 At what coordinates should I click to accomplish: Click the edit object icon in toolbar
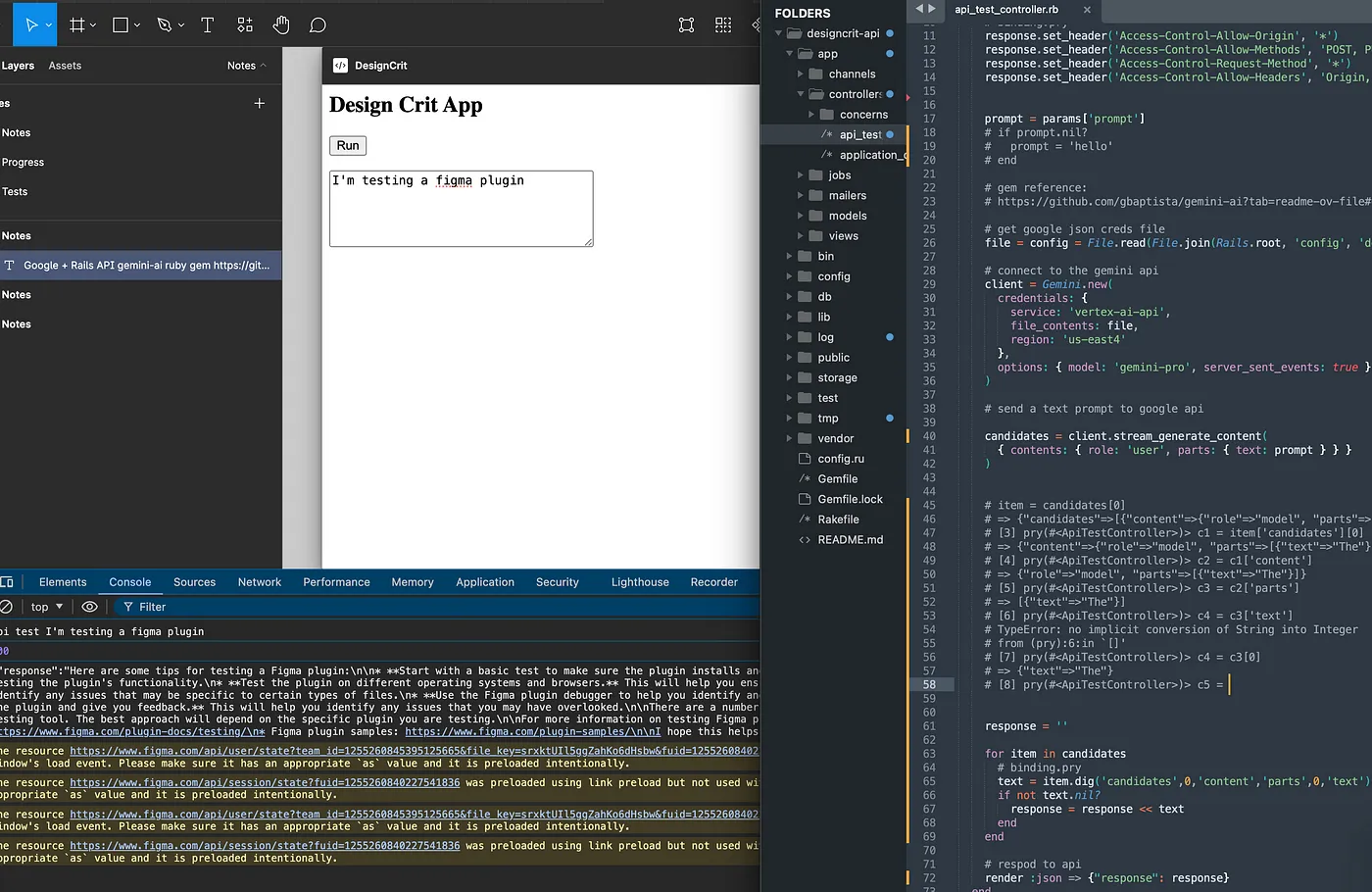pyautogui.click(x=686, y=25)
